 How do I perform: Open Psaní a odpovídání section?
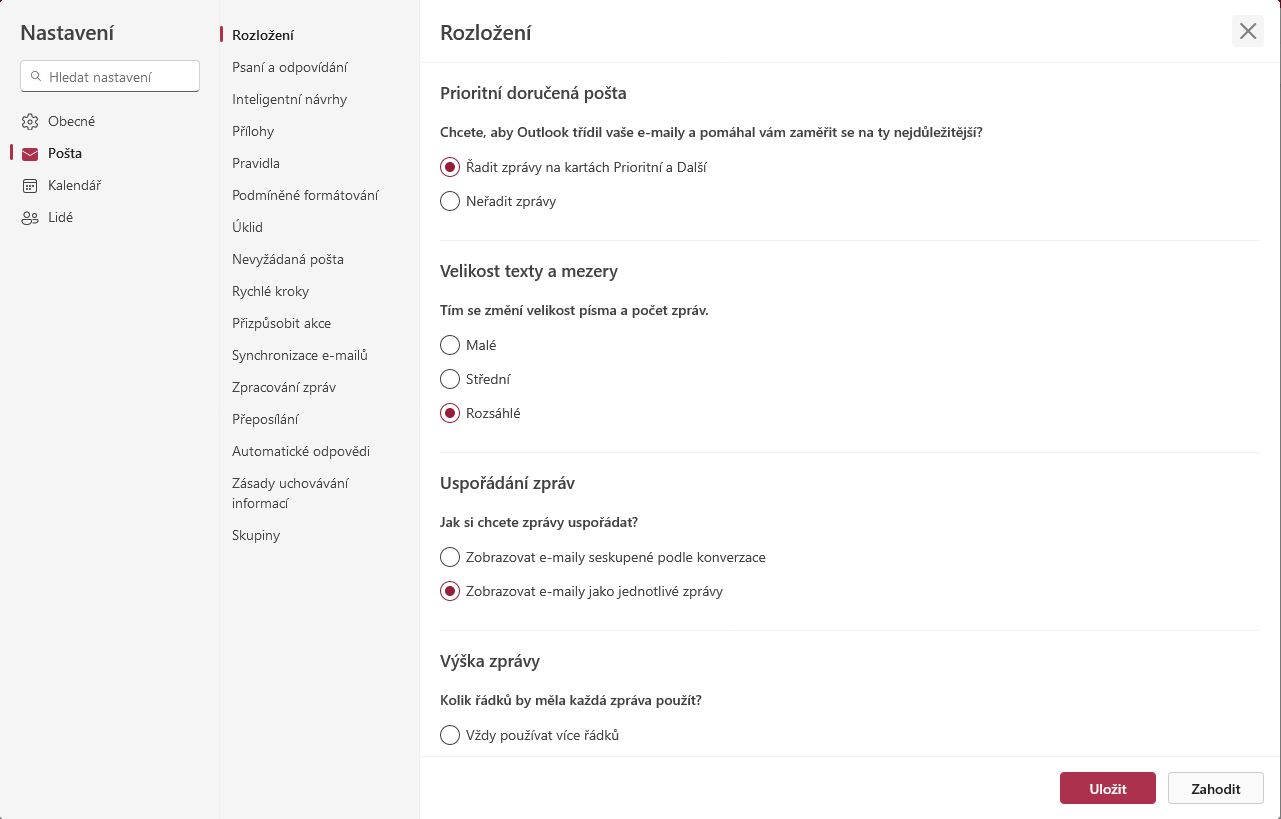pyautogui.click(x=290, y=67)
